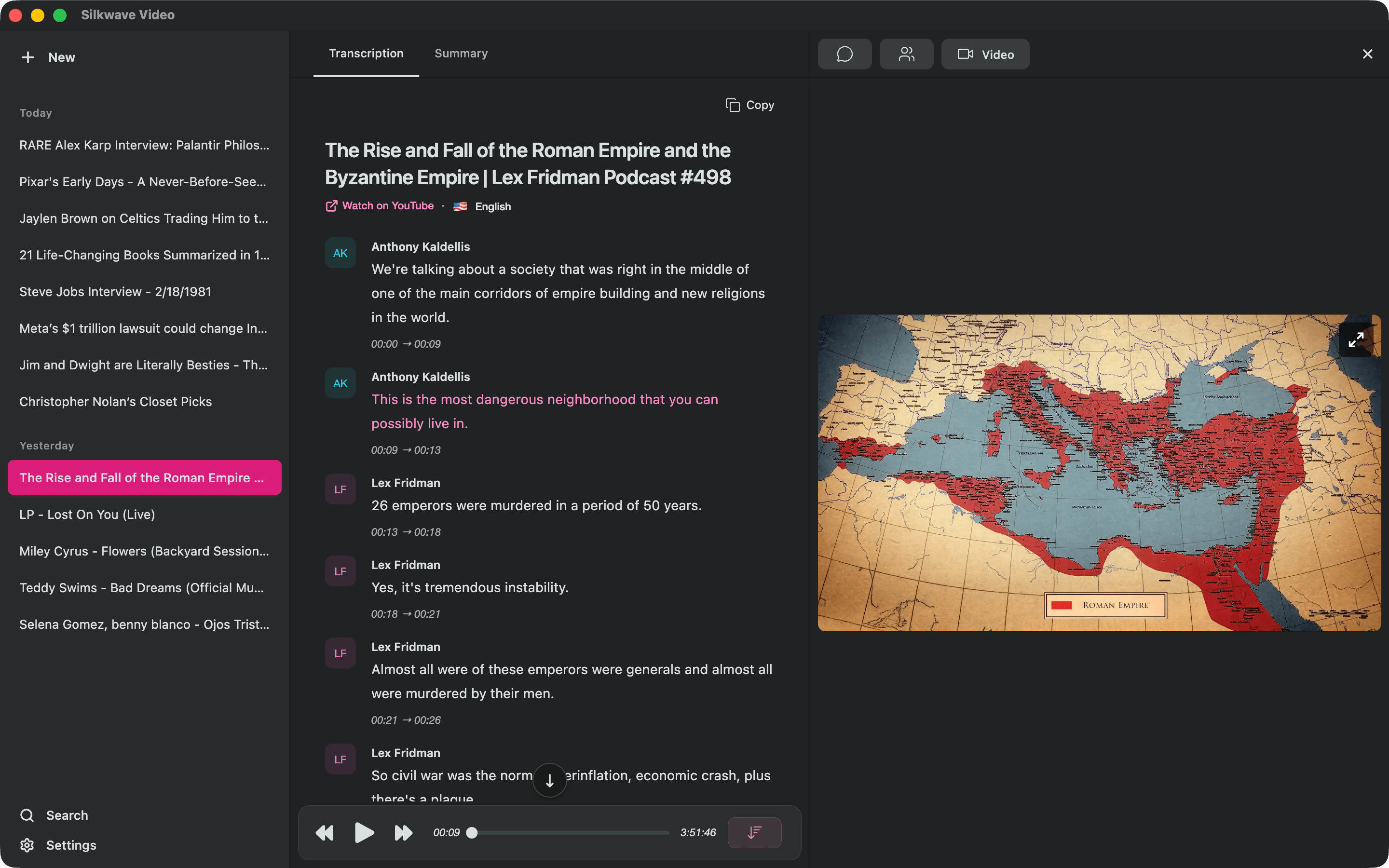Image resolution: width=1389 pixels, height=868 pixels.
Task: Open Search in the sidebar
Action: point(54,815)
